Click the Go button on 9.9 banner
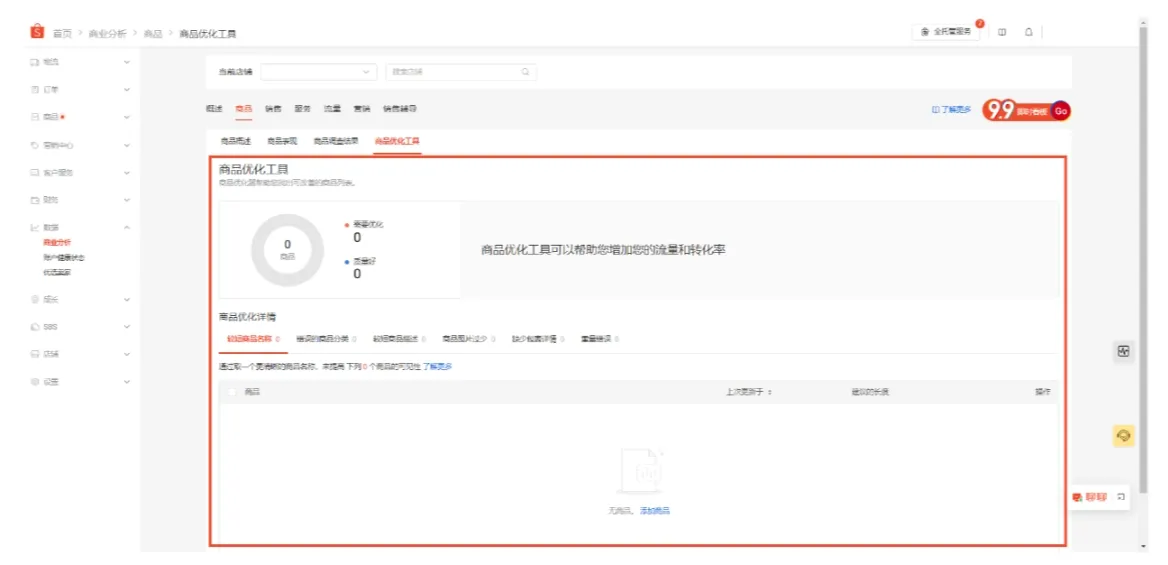Screen dimensions: 1168x565 point(1061,110)
